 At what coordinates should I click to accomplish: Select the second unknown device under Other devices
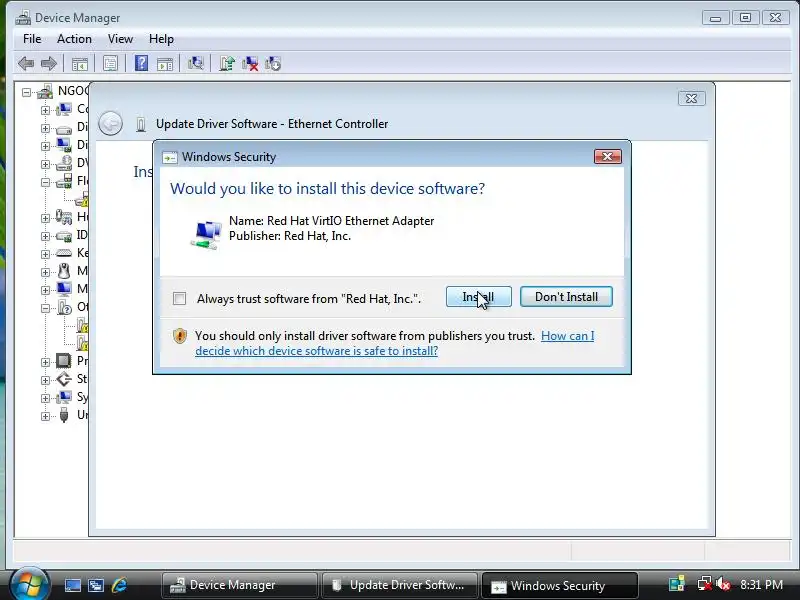coord(82,343)
